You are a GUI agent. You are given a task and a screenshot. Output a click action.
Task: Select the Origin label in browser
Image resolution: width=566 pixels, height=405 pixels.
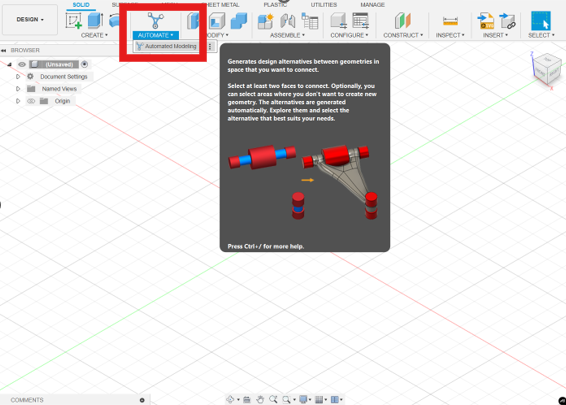click(x=62, y=101)
